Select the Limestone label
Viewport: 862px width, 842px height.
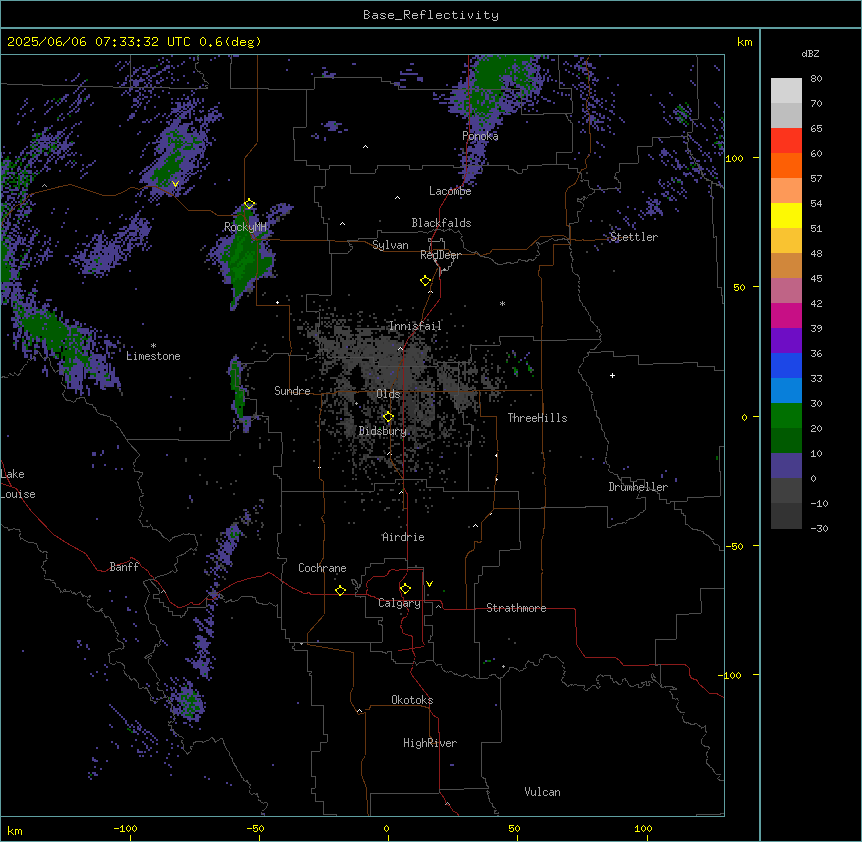[x=153, y=356]
